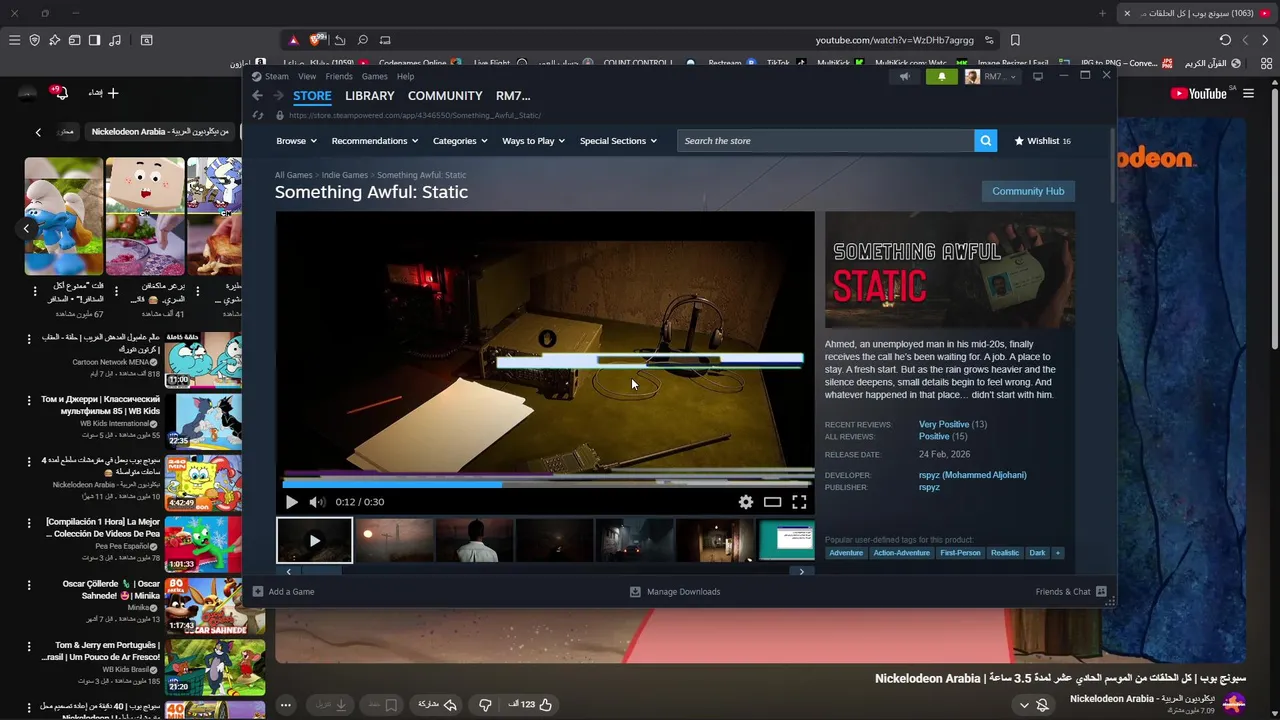The height and width of the screenshot is (720, 1280).
Task: Open Steam announcements megaphone
Action: click(904, 76)
